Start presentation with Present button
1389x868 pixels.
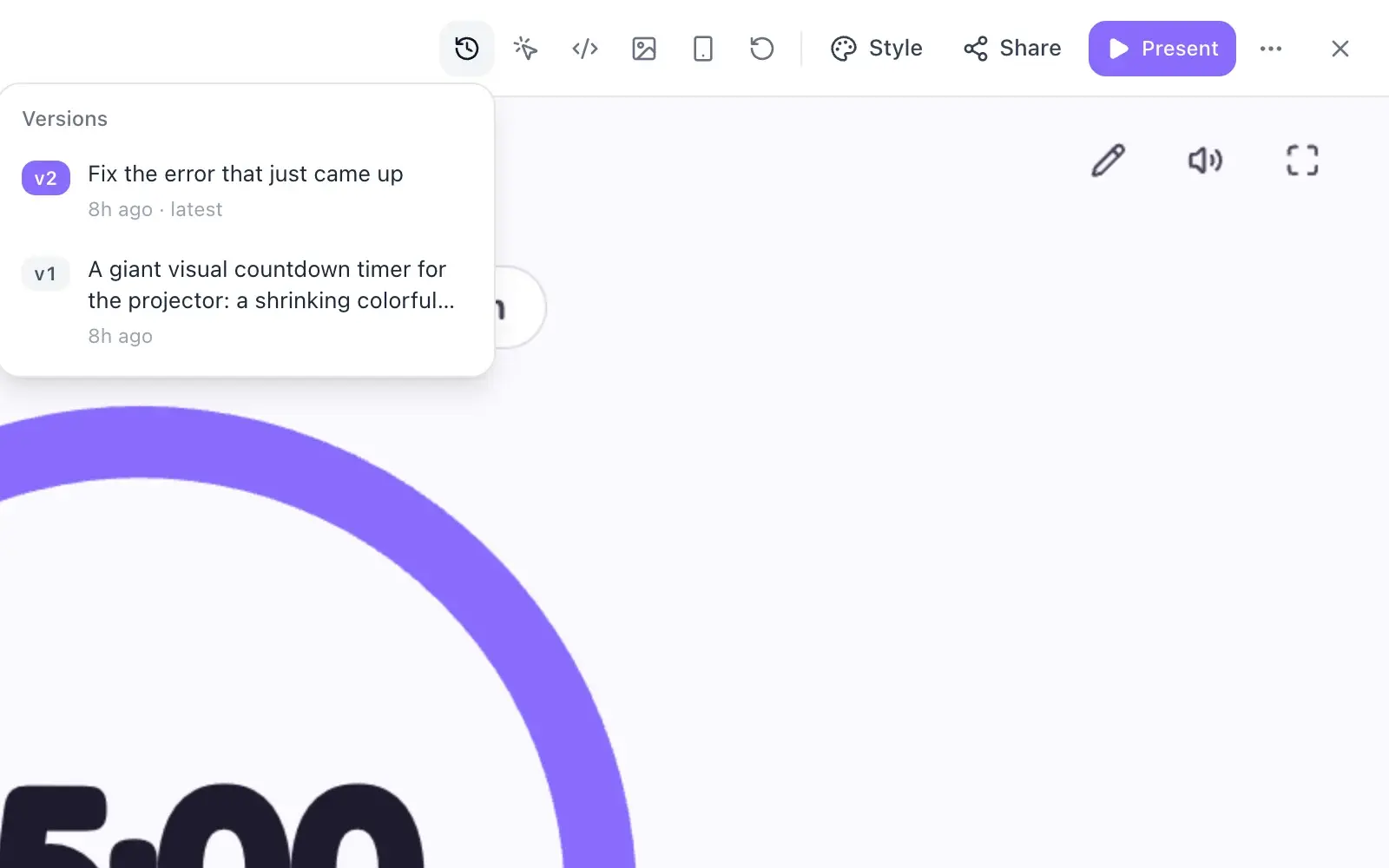click(1162, 49)
